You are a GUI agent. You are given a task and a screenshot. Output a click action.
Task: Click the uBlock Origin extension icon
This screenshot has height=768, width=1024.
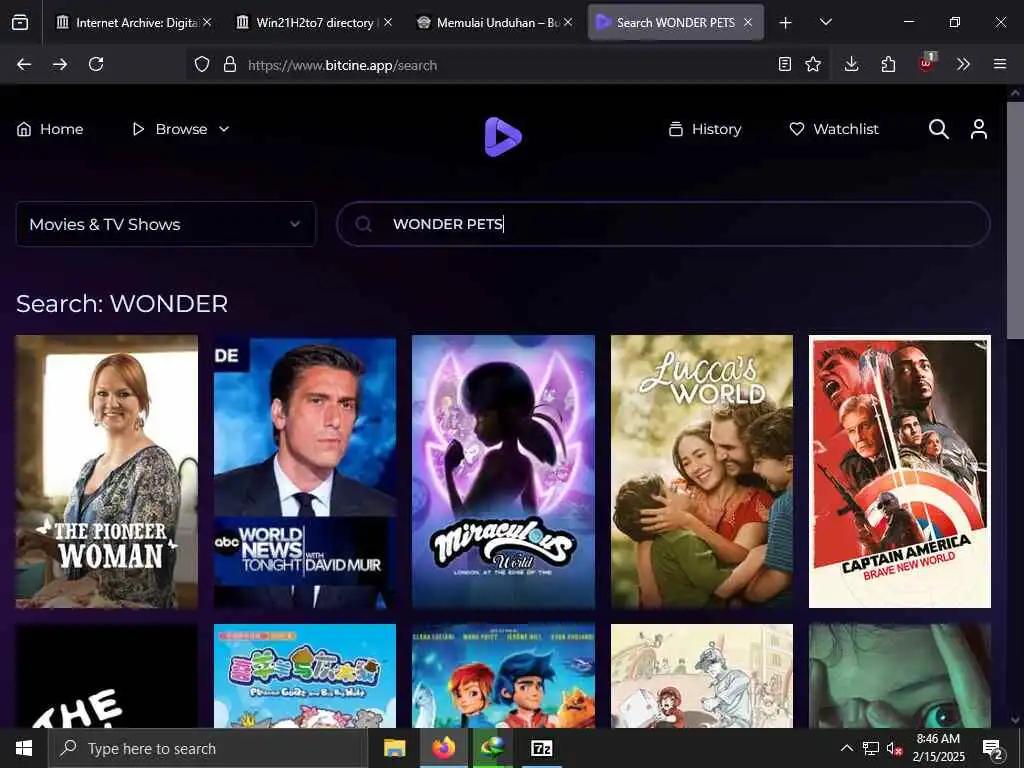click(x=926, y=63)
